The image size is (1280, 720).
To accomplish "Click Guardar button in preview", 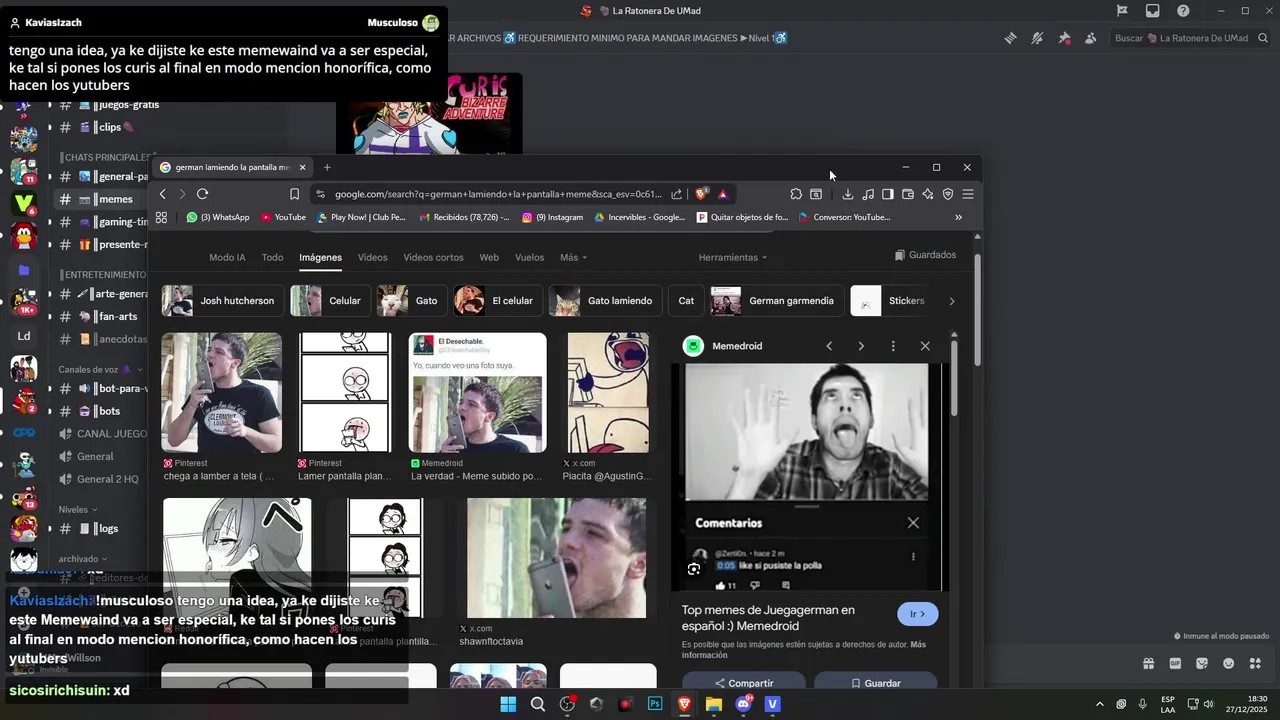I will [875, 683].
